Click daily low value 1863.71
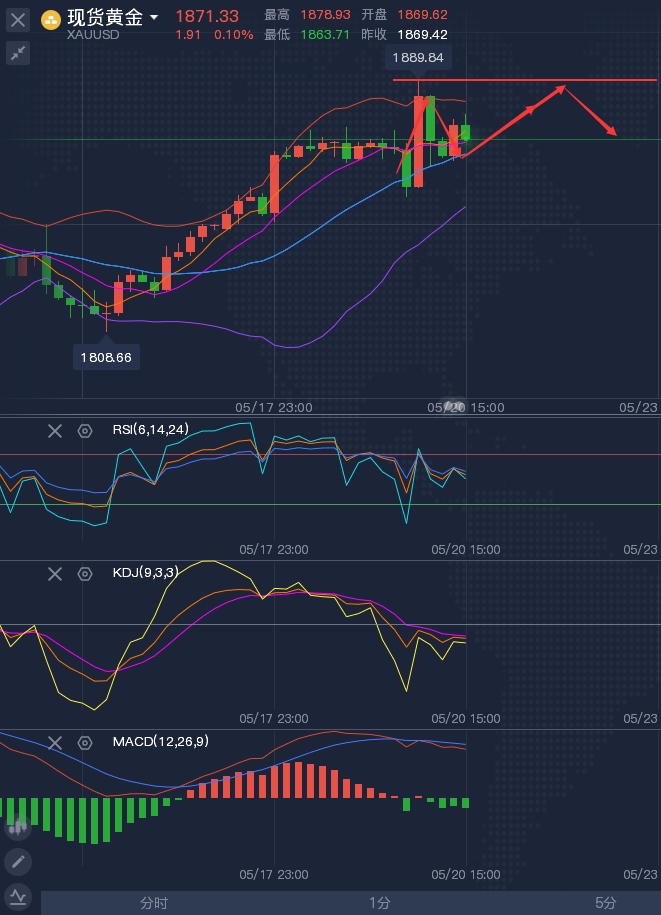 [x=325, y=34]
